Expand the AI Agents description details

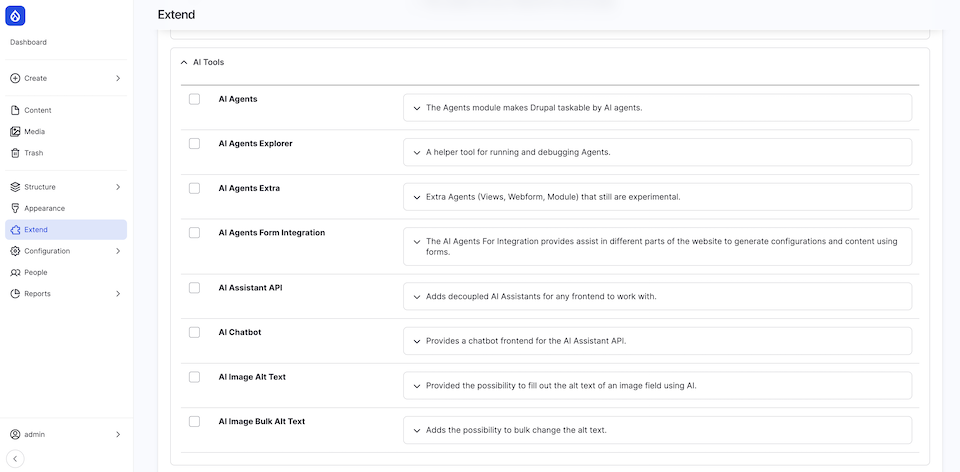417,108
